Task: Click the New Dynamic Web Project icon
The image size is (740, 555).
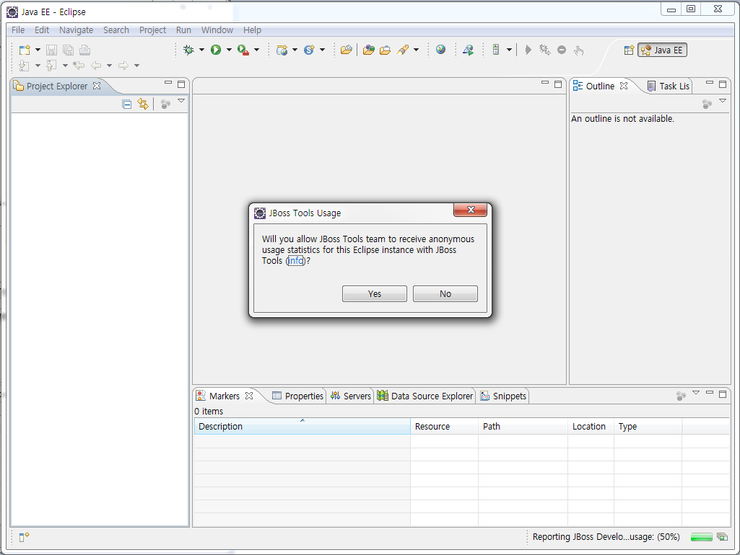Action: (282, 50)
